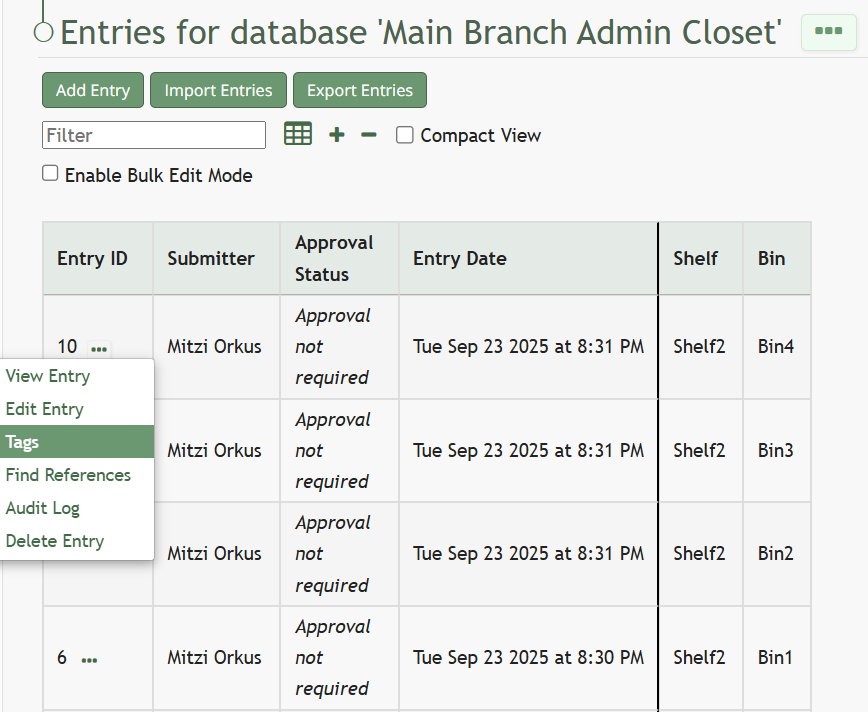
Task: Enable the Compact View checkbox
Action: point(405,135)
